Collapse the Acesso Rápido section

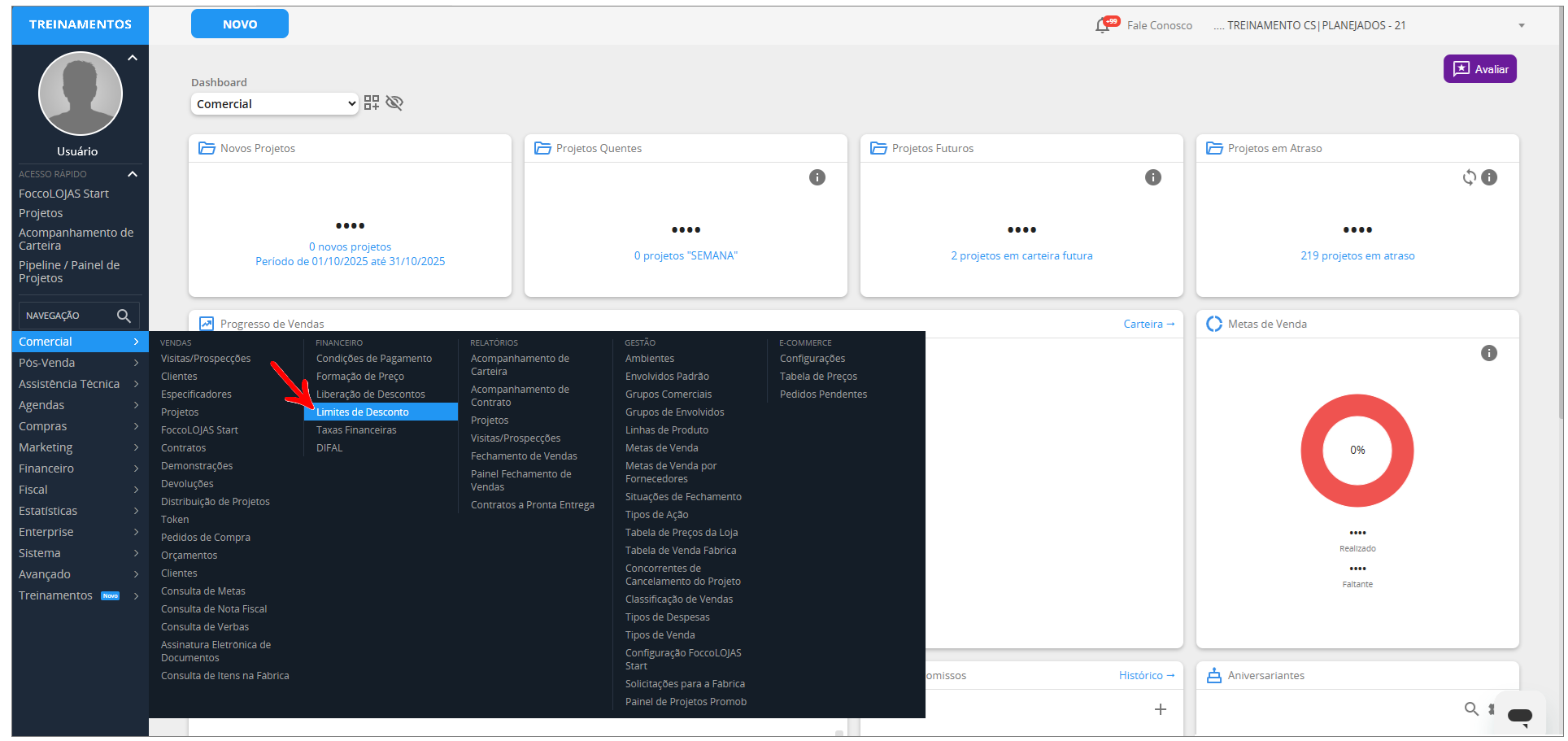(x=133, y=174)
